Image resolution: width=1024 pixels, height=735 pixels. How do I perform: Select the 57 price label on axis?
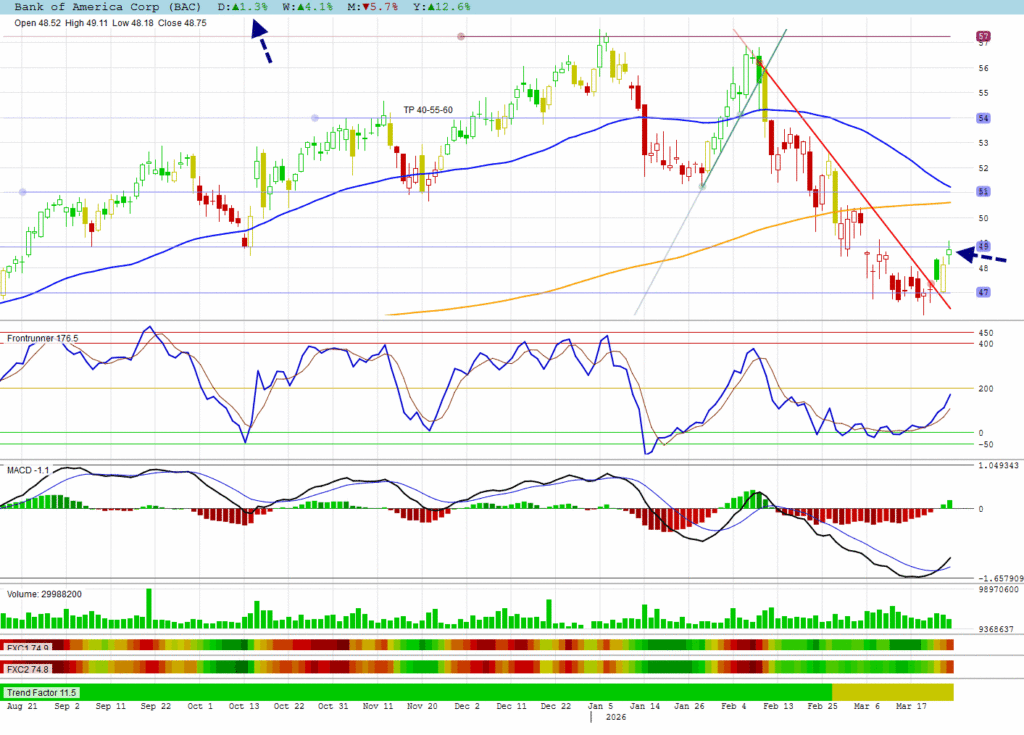[983, 37]
